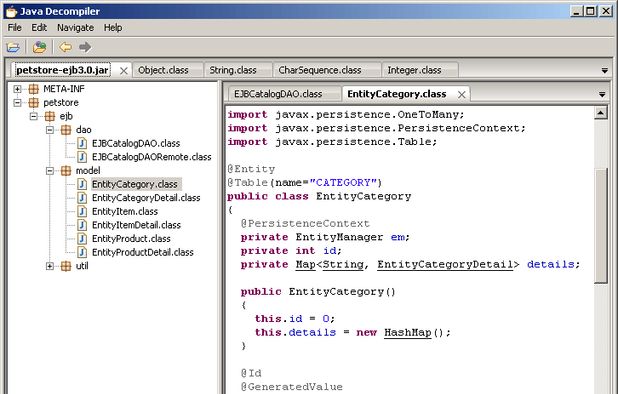
Task: Click the dao package icon
Action: (66, 130)
